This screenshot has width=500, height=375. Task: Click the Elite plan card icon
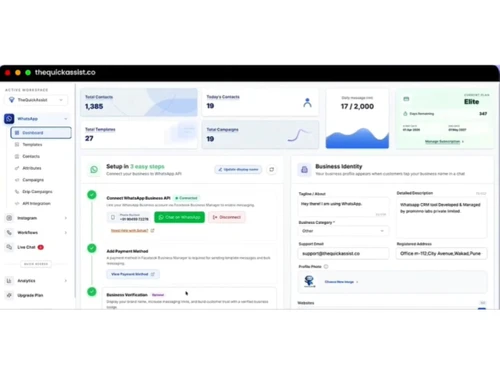pos(406,99)
